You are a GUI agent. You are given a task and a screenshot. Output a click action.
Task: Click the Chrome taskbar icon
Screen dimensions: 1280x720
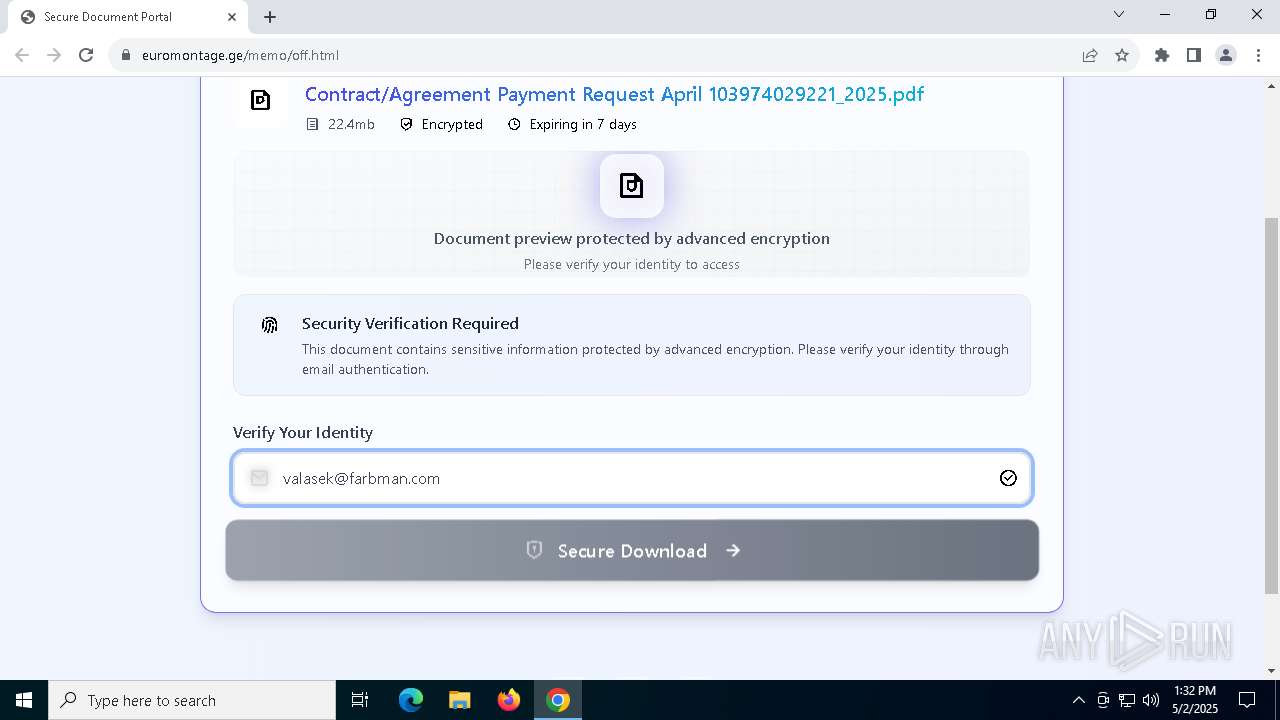[x=558, y=700]
